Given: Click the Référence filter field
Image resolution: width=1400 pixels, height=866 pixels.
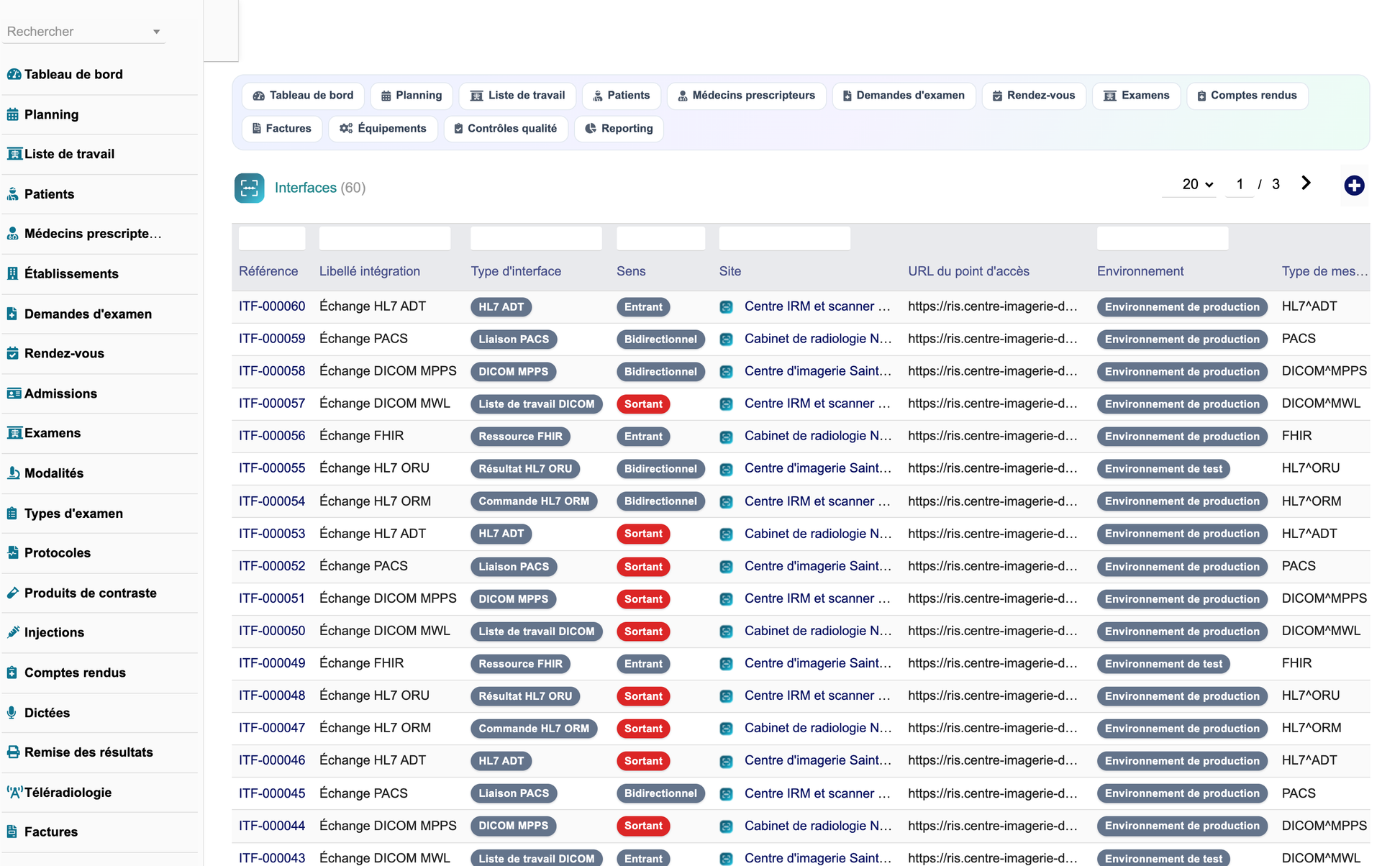Looking at the screenshot, I should pyautogui.click(x=272, y=239).
